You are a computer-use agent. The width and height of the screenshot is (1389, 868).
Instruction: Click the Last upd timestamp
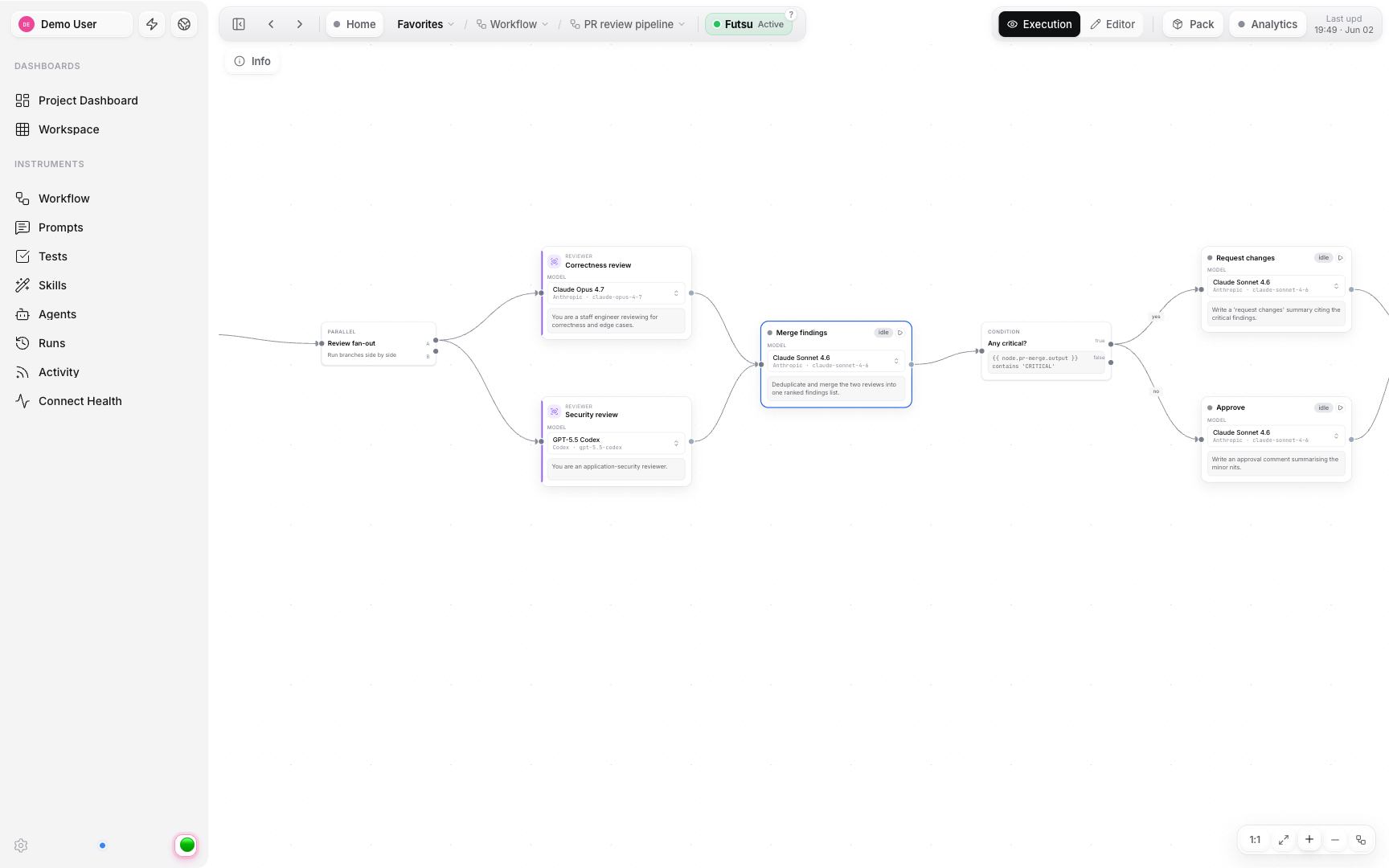(1344, 24)
